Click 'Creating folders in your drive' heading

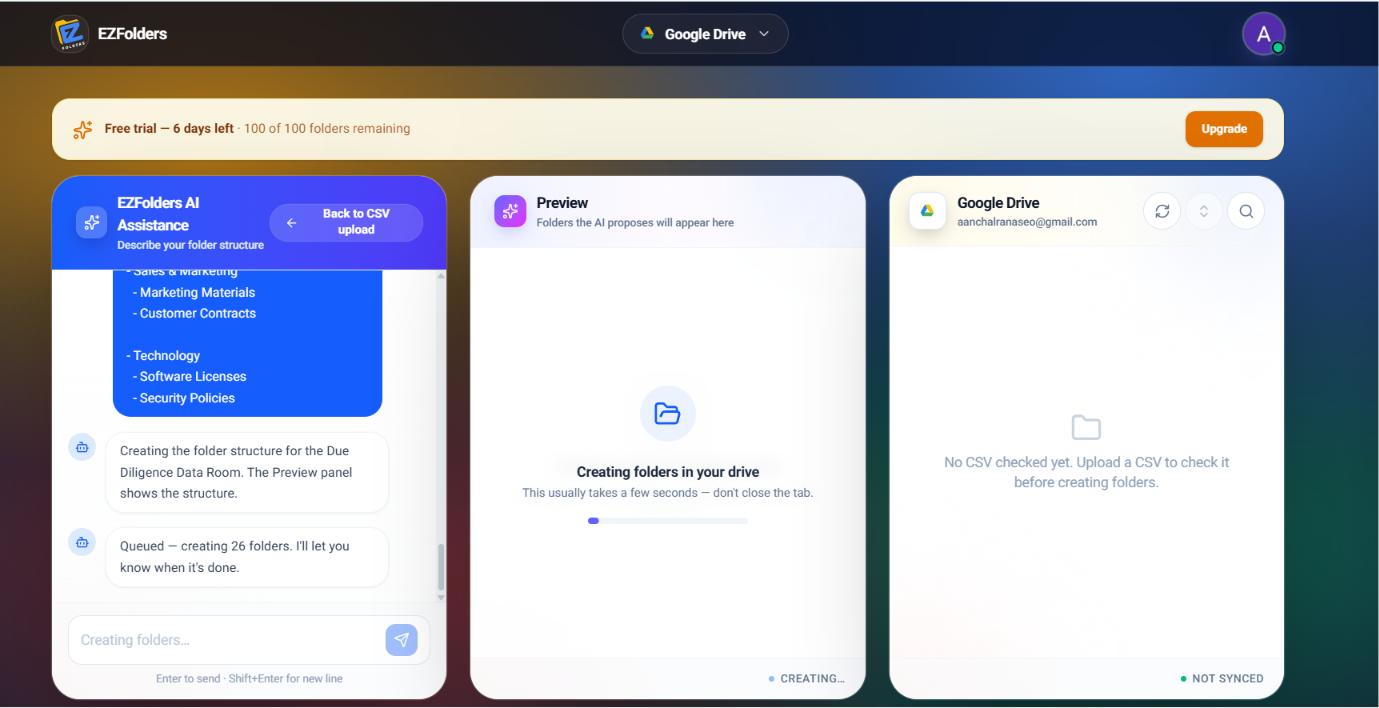[668, 472]
